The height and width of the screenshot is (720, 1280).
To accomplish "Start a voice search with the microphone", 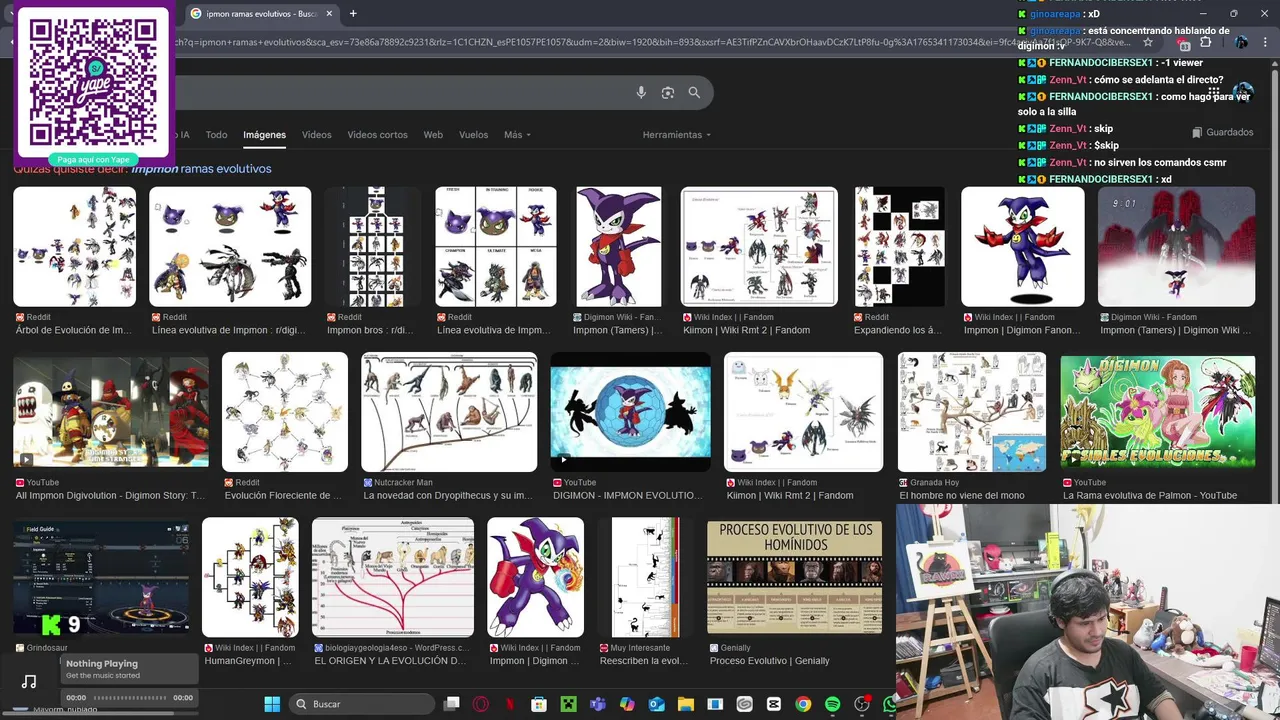I will tap(641, 93).
